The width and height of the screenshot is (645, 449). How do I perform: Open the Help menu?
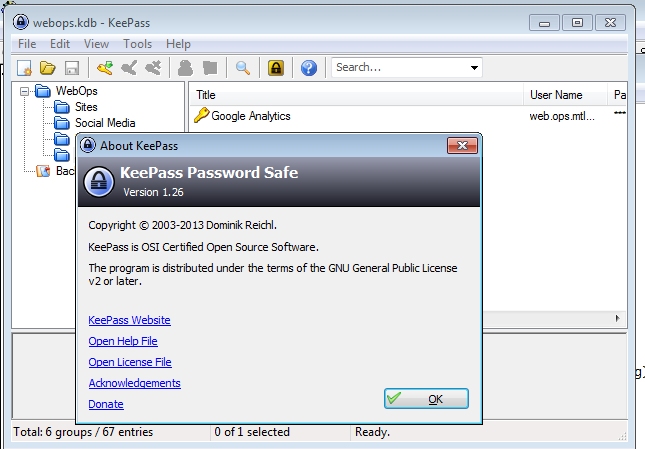[179, 44]
